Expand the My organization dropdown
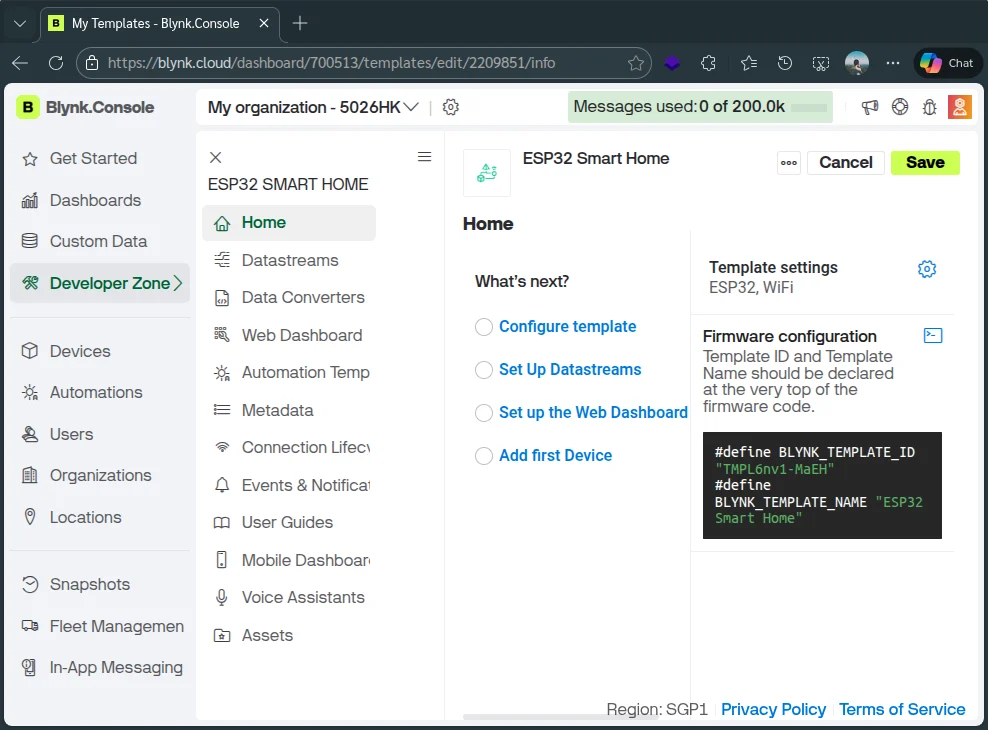The image size is (988, 730). pos(410,107)
